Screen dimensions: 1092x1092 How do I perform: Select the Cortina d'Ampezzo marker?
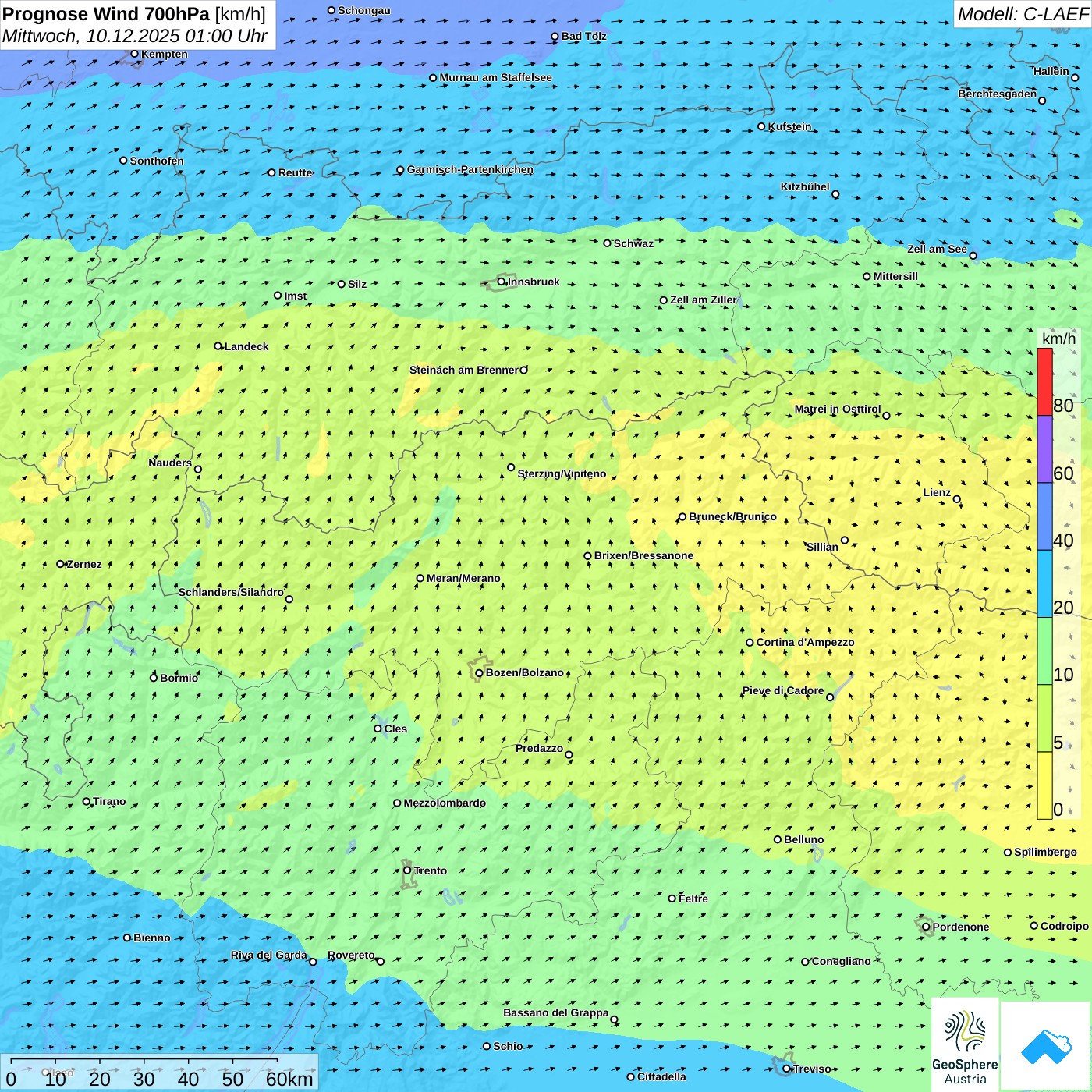[750, 643]
